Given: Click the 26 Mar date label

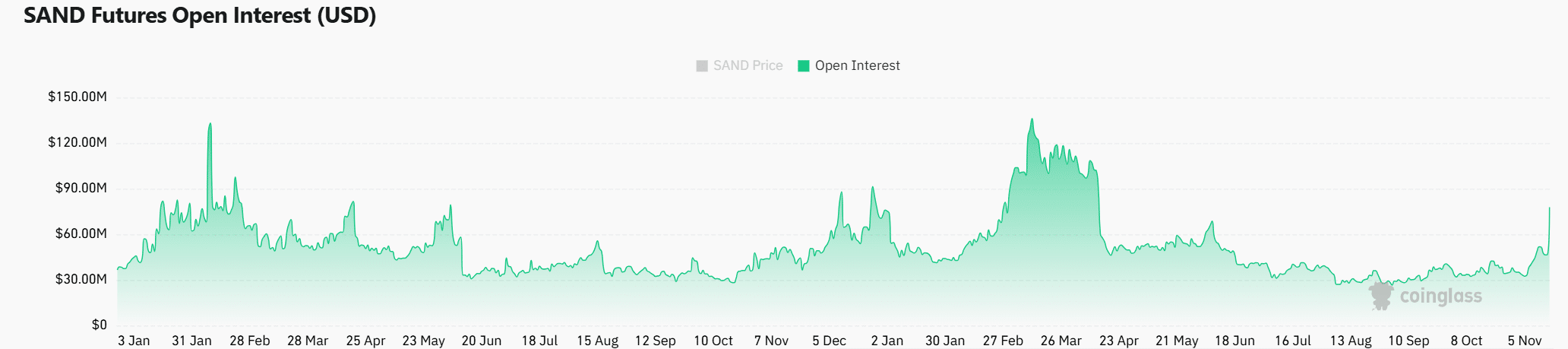Looking at the screenshot, I should [x=1061, y=341].
